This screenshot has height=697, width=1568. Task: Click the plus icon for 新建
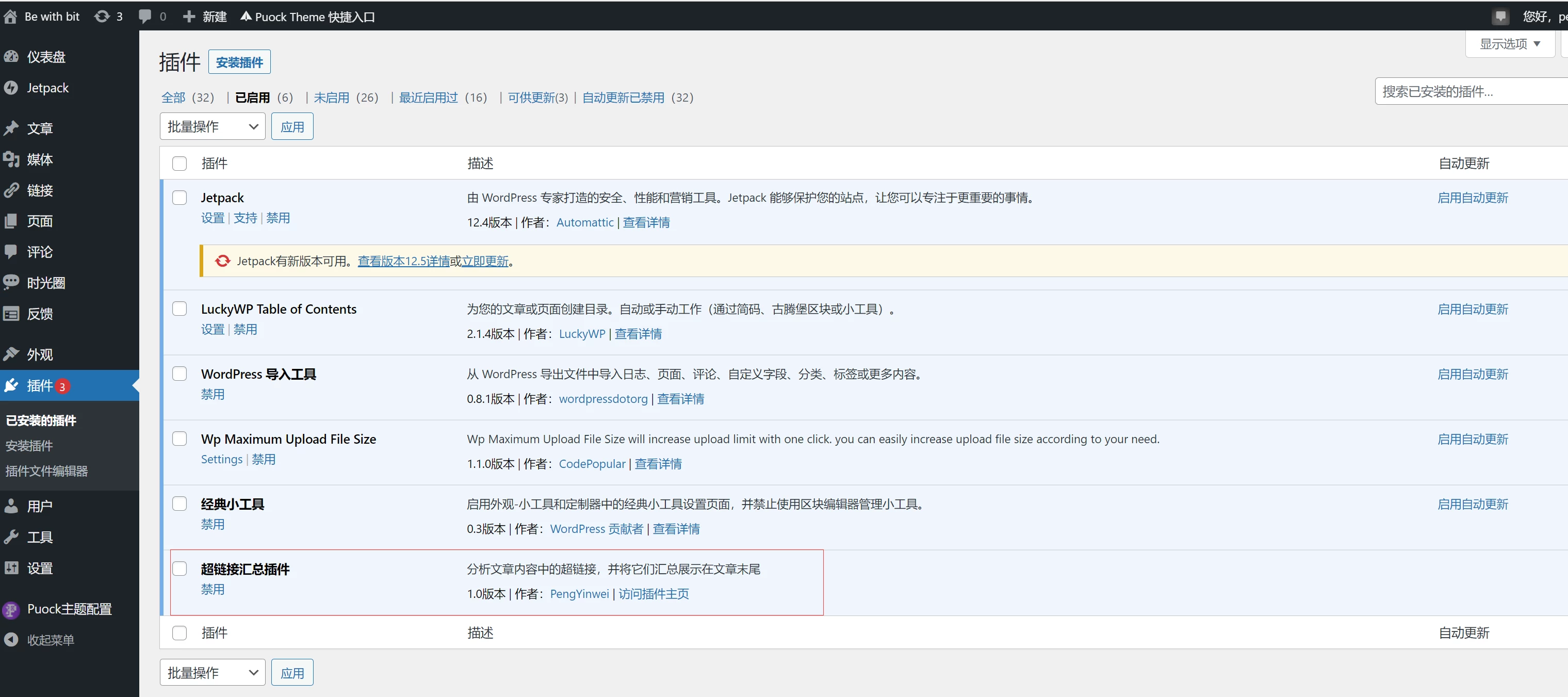pyautogui.click(x=189, y=17)
